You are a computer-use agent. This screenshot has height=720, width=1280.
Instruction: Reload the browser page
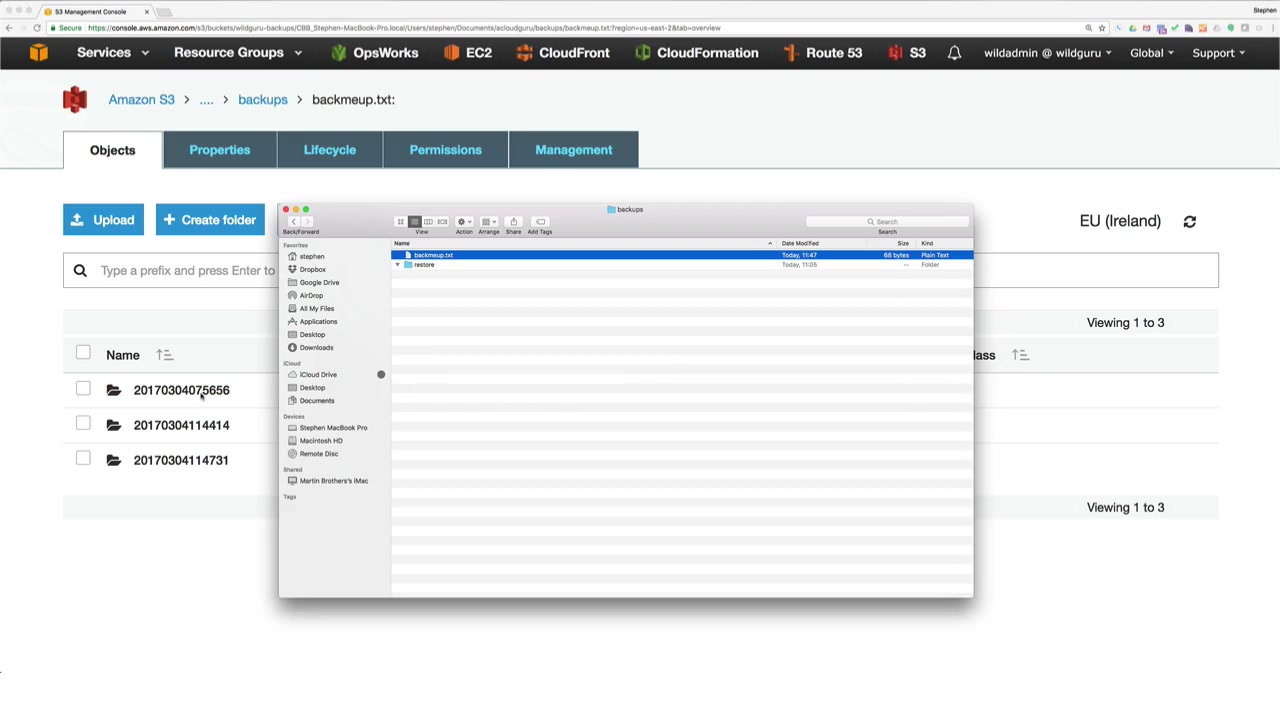click(37, 28)
